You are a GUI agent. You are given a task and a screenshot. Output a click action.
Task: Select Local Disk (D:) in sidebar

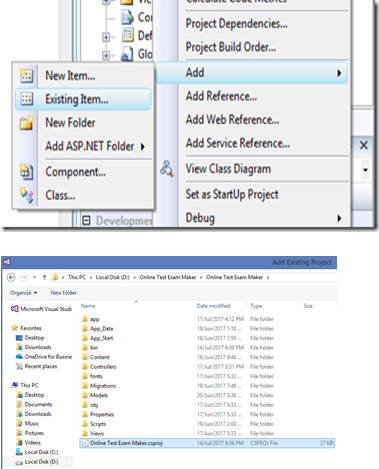click(x=37, y=462)
